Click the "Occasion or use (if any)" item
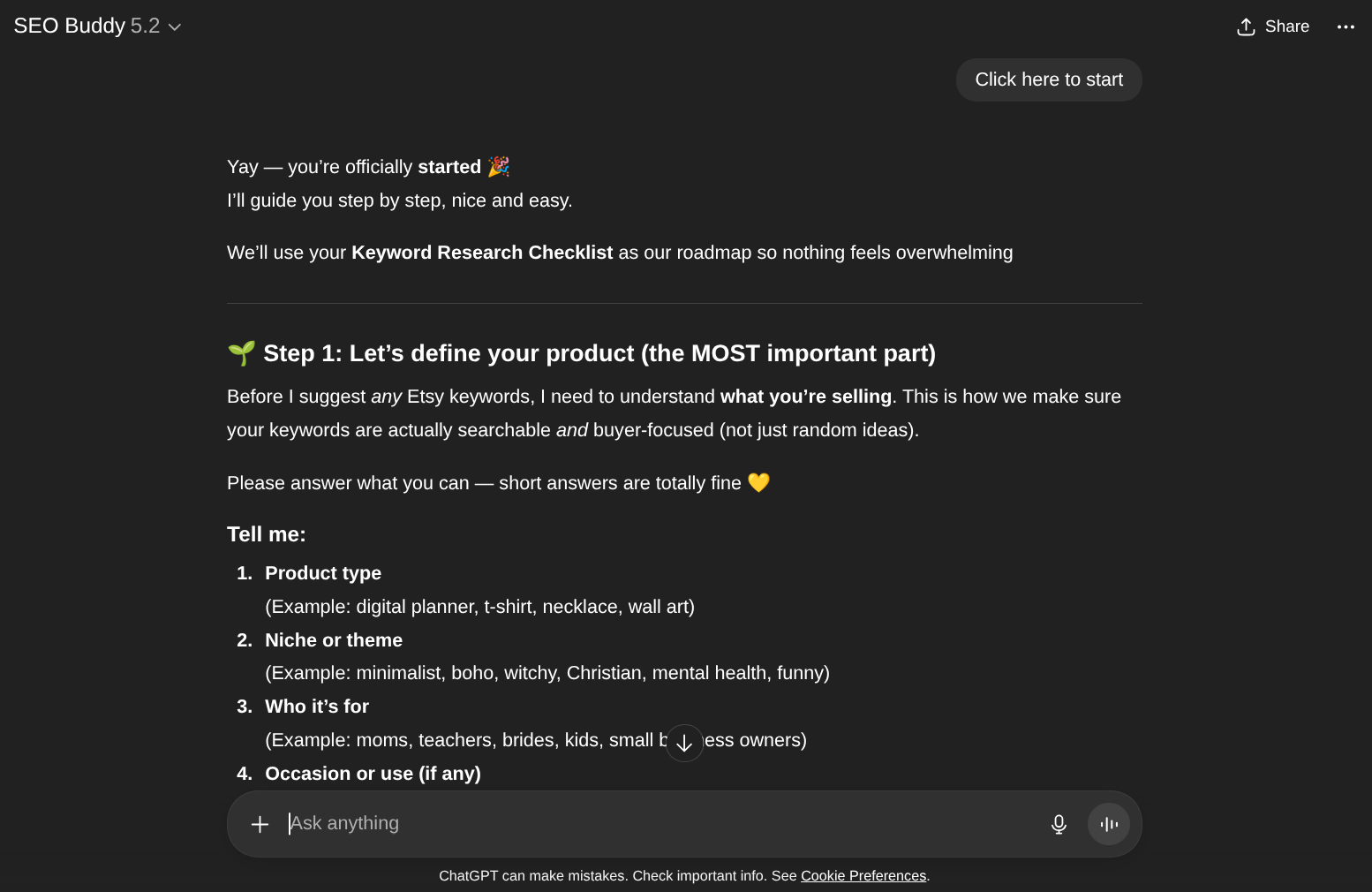 373,774
